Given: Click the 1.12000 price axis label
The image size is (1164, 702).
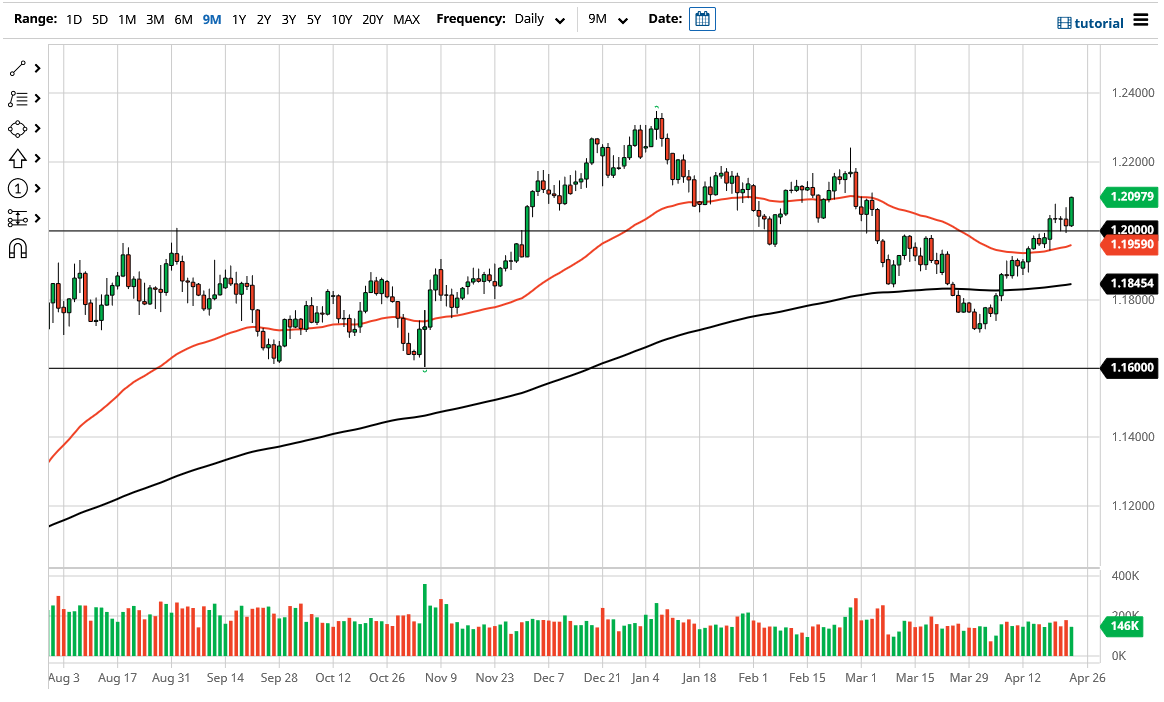Looking at the screenshot, I should pos(1133,506).
